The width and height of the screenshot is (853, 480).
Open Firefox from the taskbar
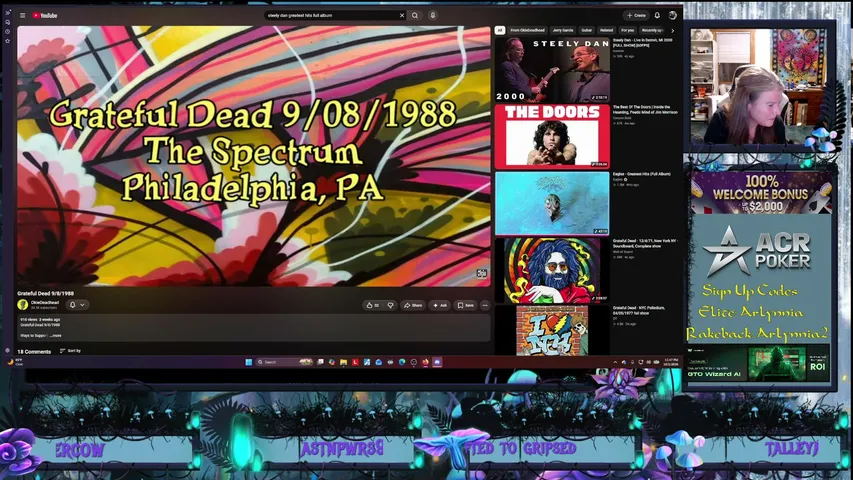[x=425, y=362]
